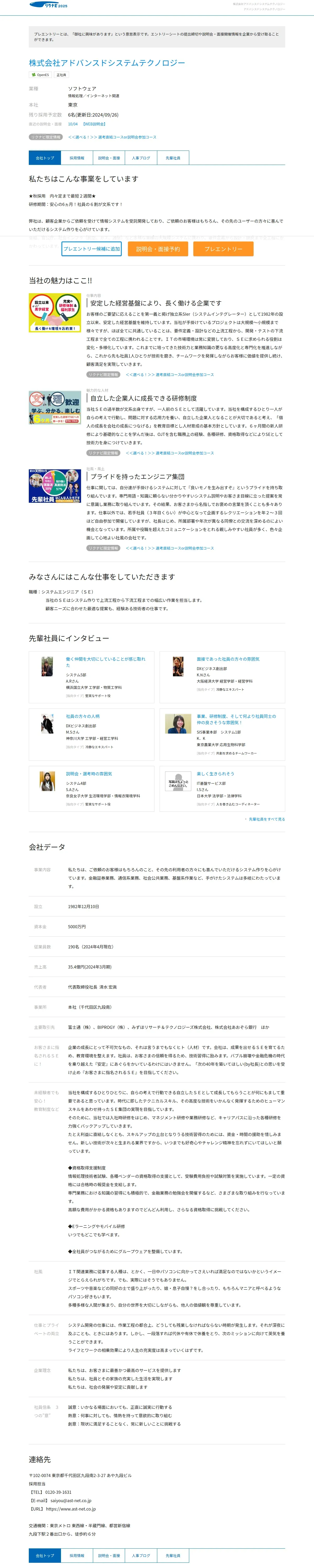Click I.Sさん's placeholder photo

coord(178,781)
